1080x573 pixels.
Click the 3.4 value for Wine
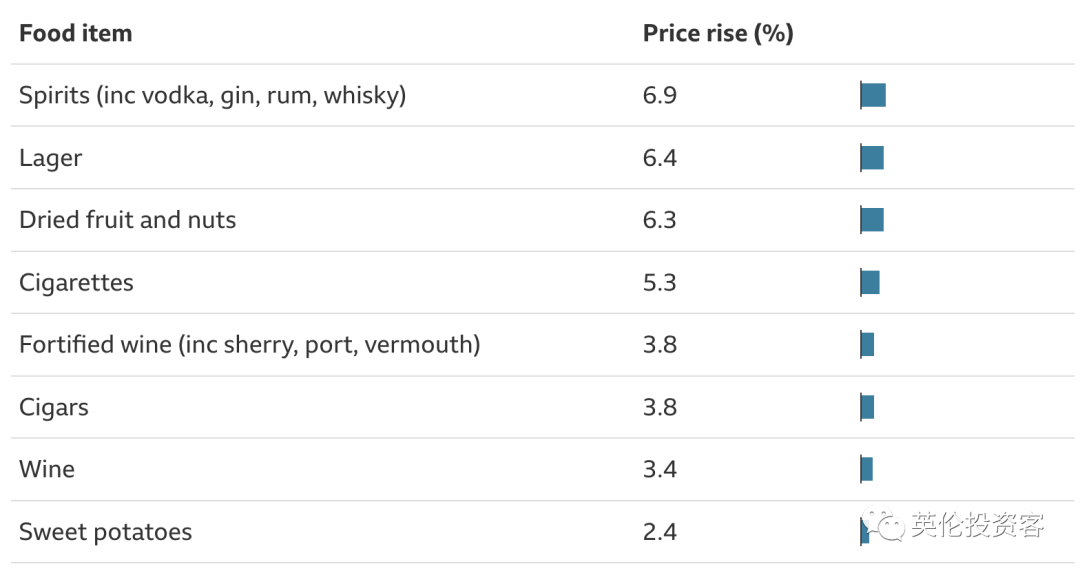pos(660,469)
